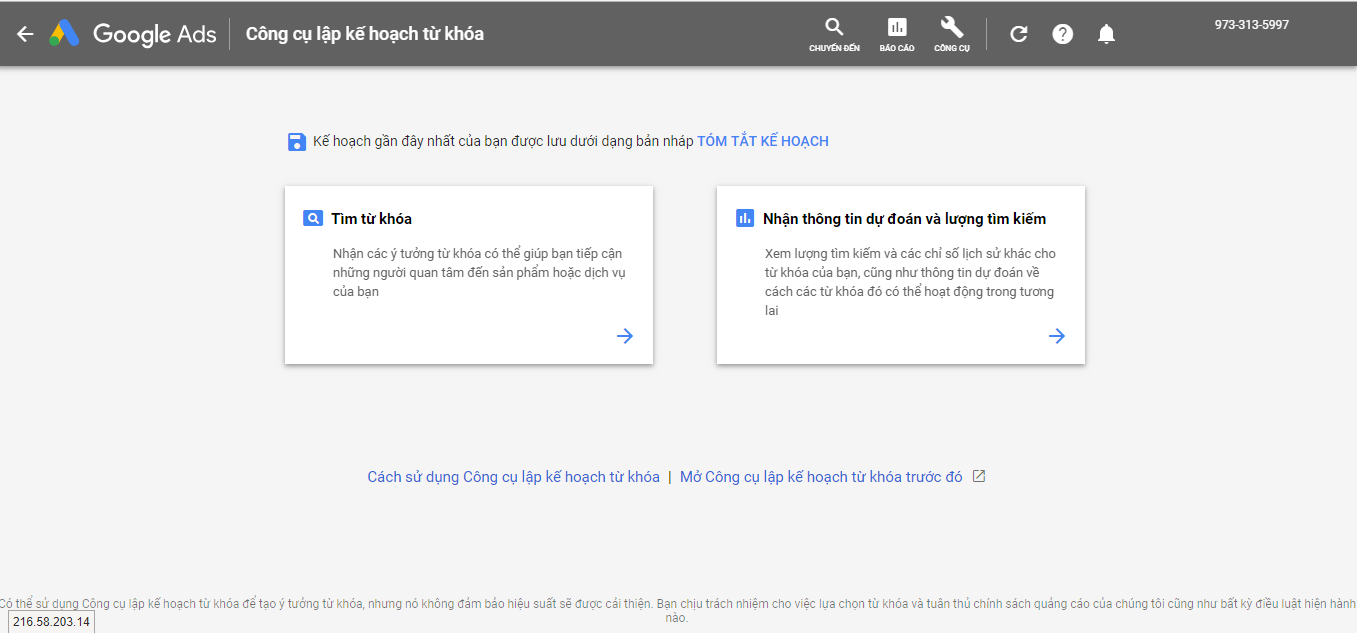Select Nhận thông tin dự đoán card title
The width and height of the screenshot is (1358, 633).
[x=904, y=219]
